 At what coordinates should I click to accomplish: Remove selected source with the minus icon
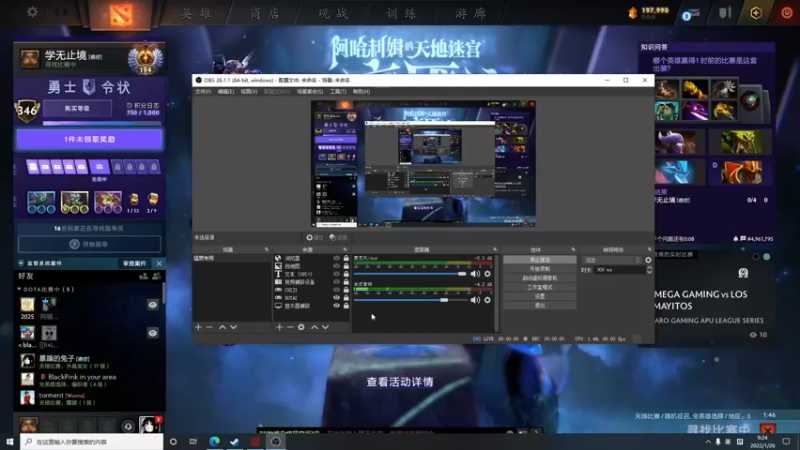(x=290, y=327)
